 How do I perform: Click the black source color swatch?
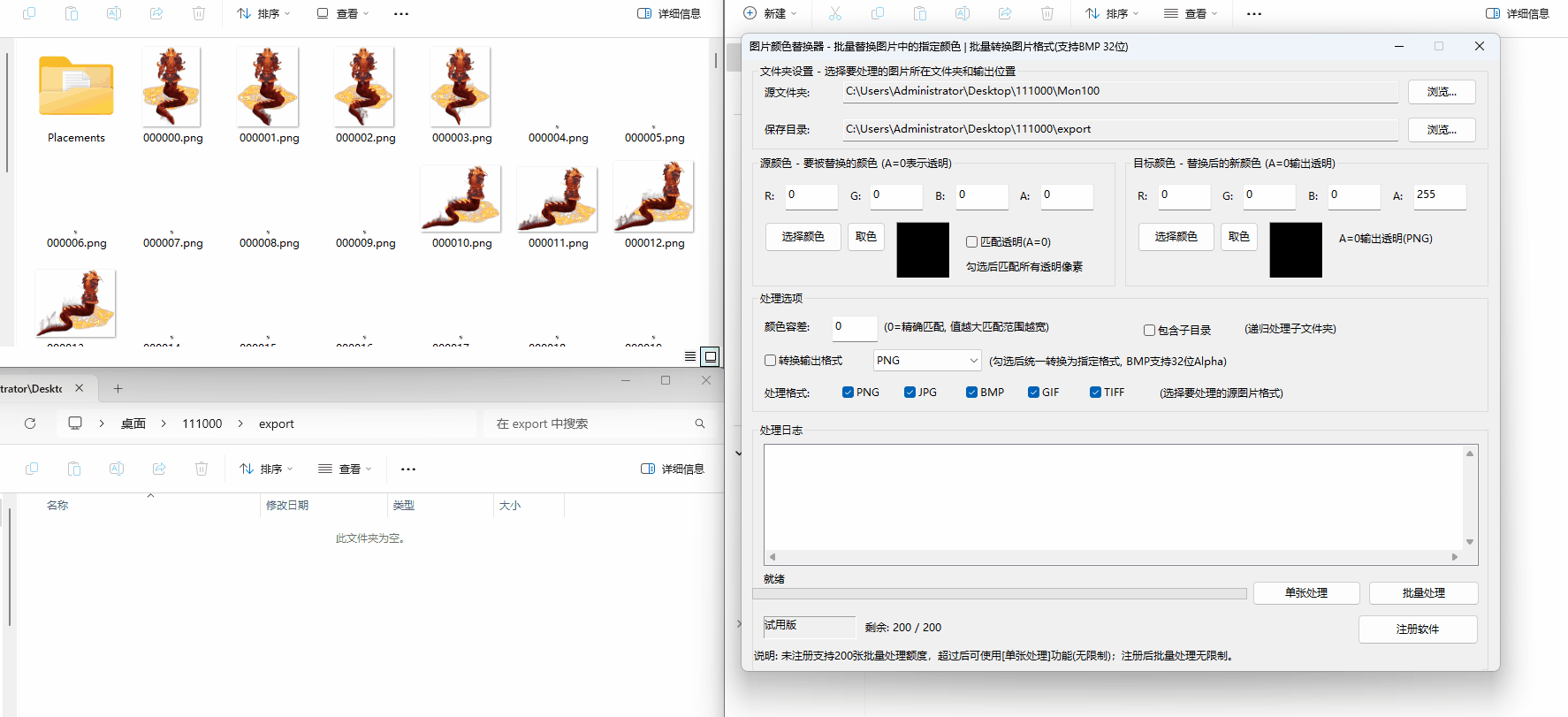[x=923, y=250]
